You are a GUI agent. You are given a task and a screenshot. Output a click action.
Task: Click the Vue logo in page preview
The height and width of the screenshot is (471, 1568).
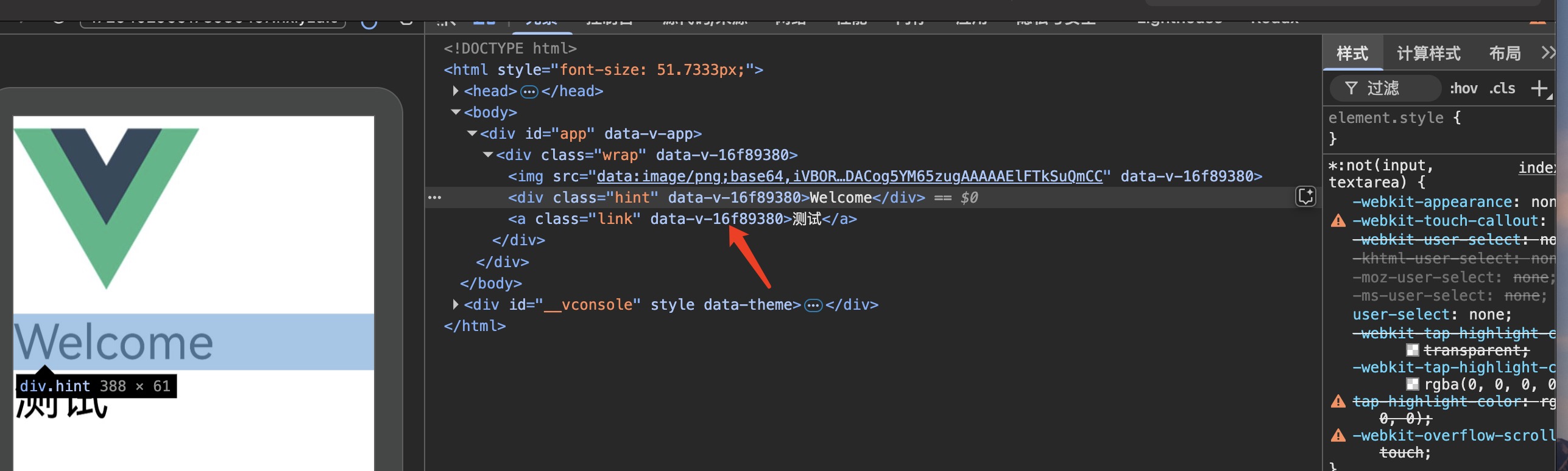click(107, 208)
